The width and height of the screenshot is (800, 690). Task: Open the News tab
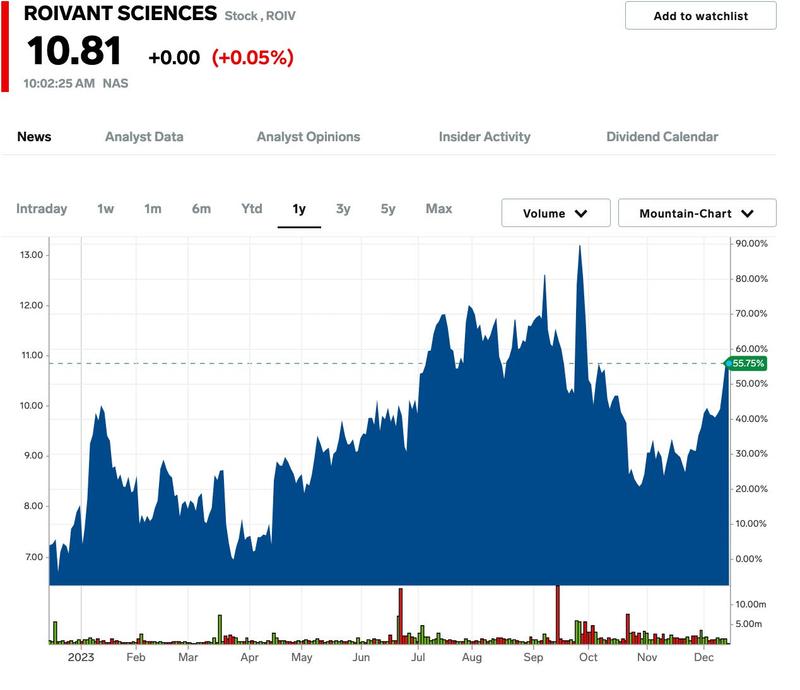point(34,137)
